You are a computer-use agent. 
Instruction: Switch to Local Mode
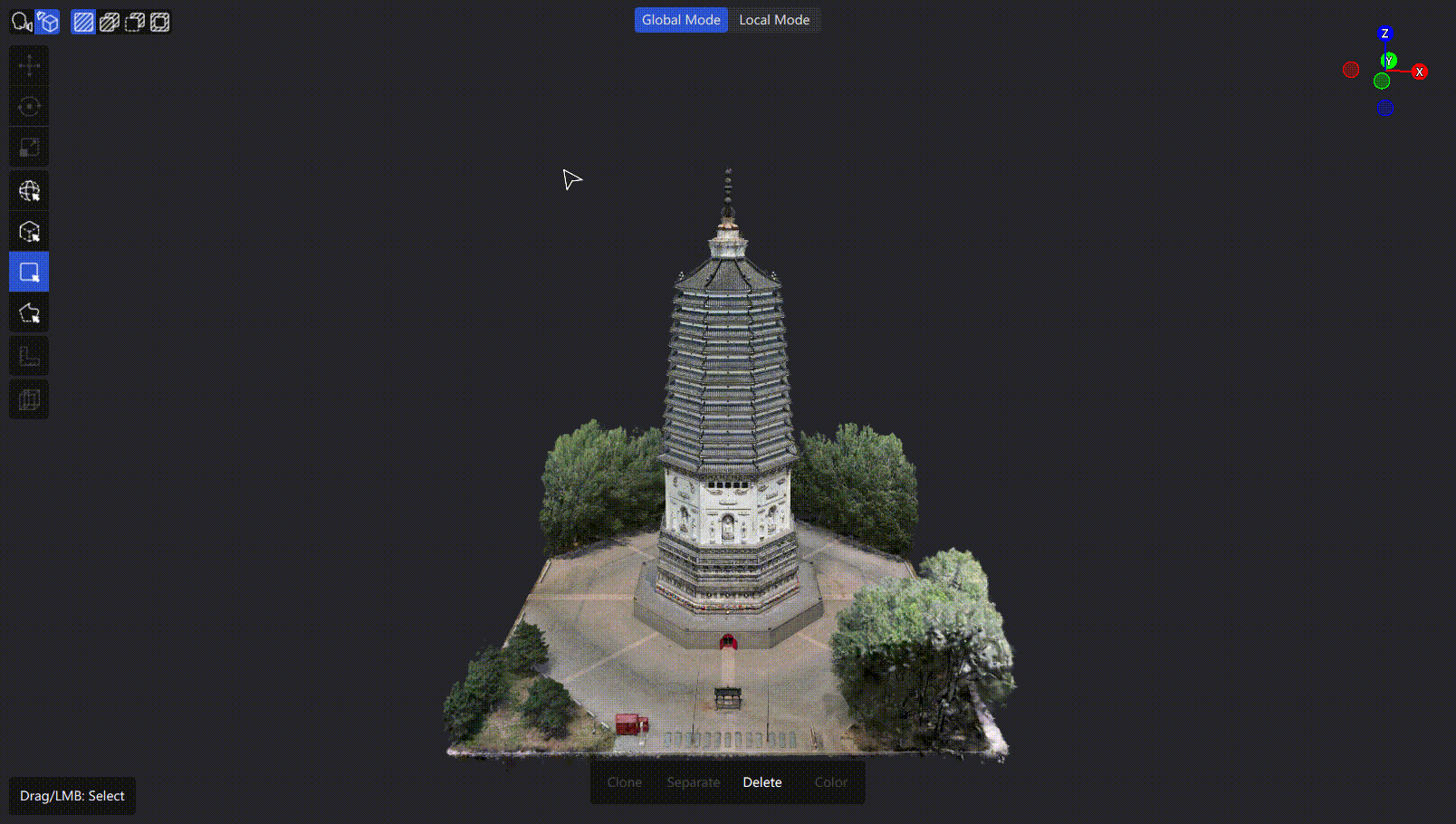pos(774,20)
